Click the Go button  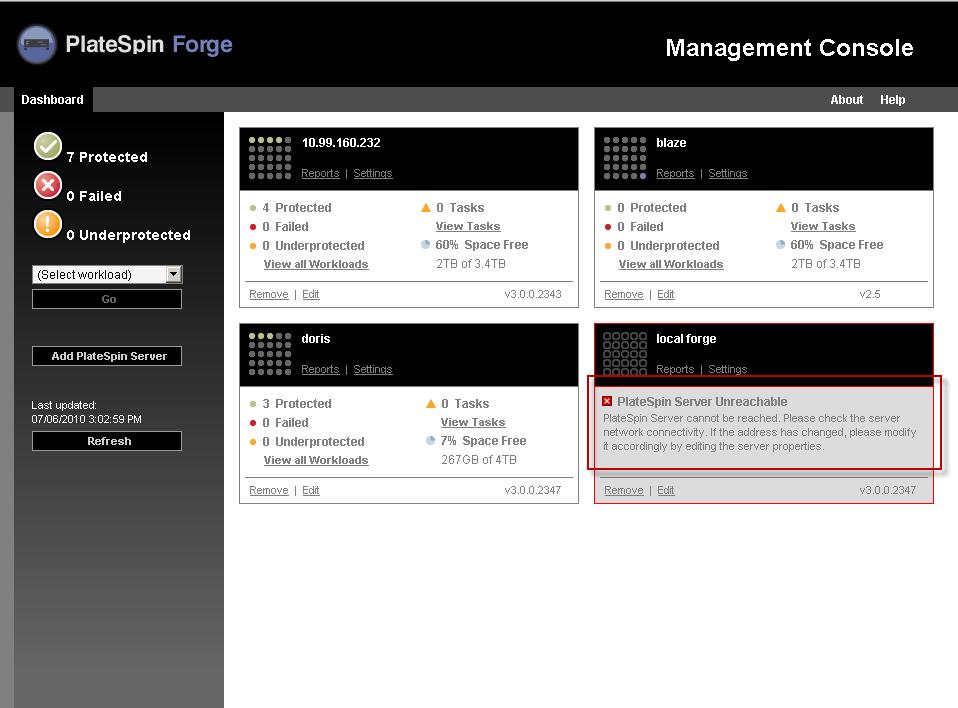107,299
